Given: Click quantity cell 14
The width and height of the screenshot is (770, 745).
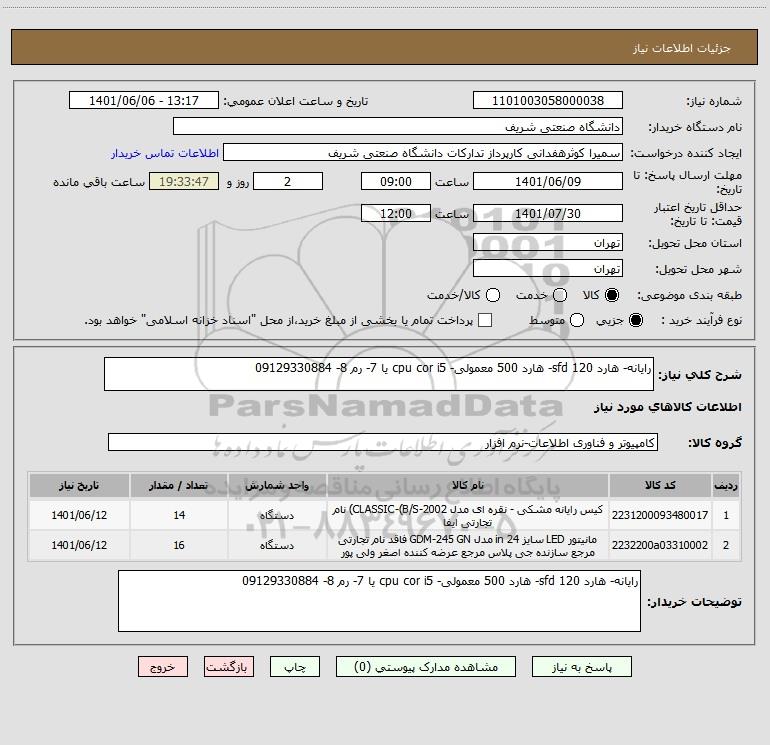Looking at the screenshot, I should click(179, 515).
